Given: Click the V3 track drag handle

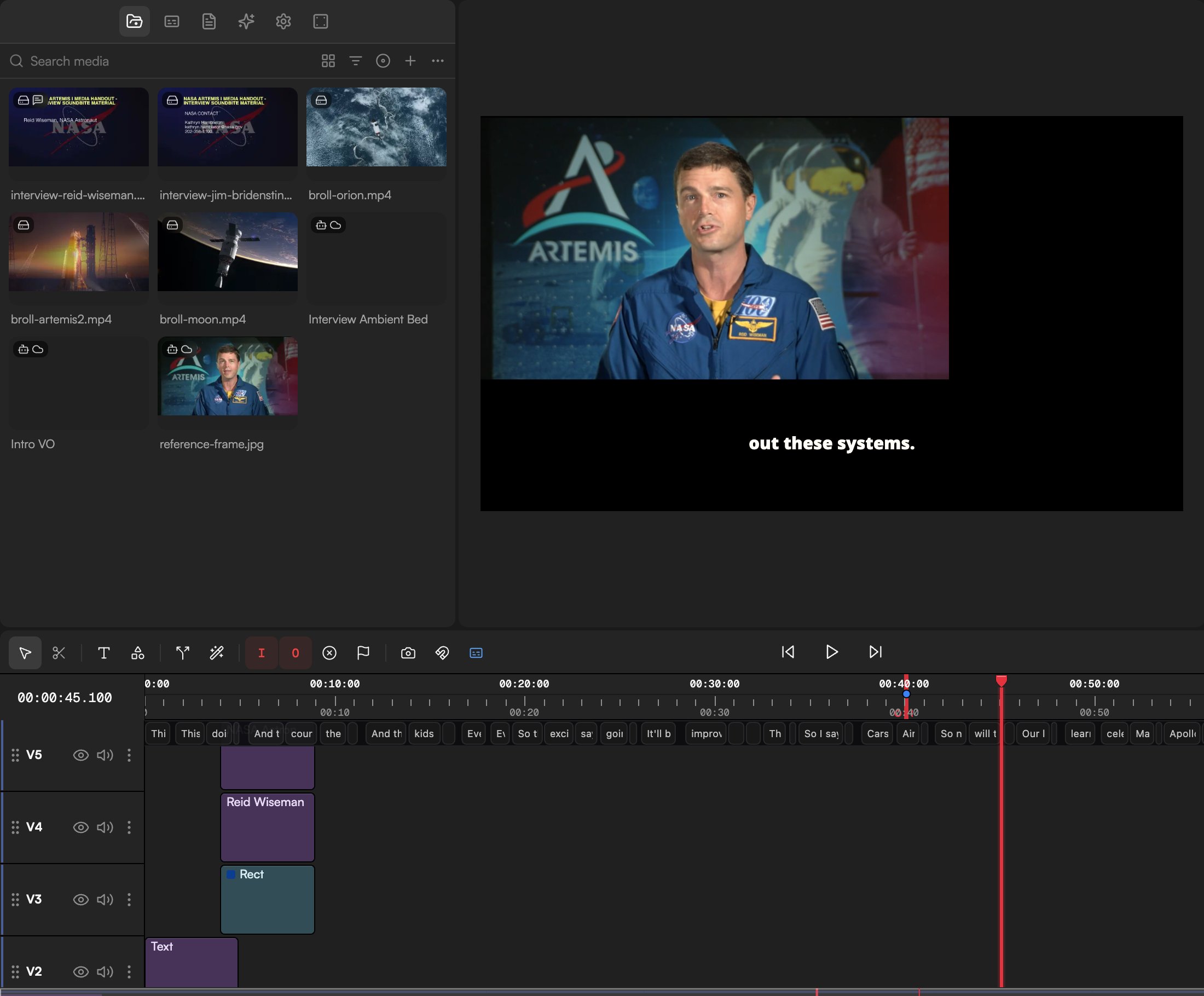Looking at the screenshot, I should pyautogui.click(x=15, y=900).
